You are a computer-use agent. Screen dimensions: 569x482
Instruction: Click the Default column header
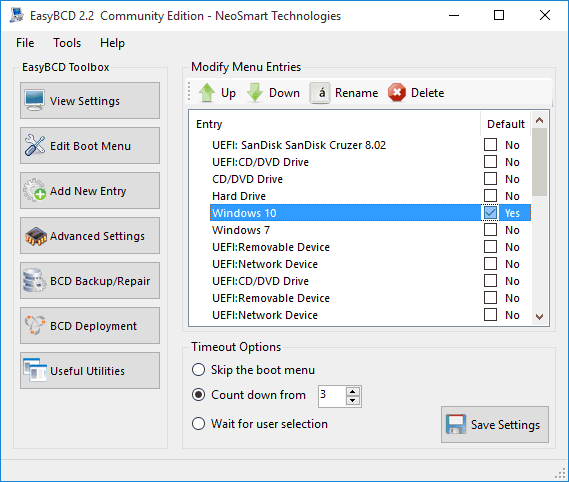[x=506, y=124]
